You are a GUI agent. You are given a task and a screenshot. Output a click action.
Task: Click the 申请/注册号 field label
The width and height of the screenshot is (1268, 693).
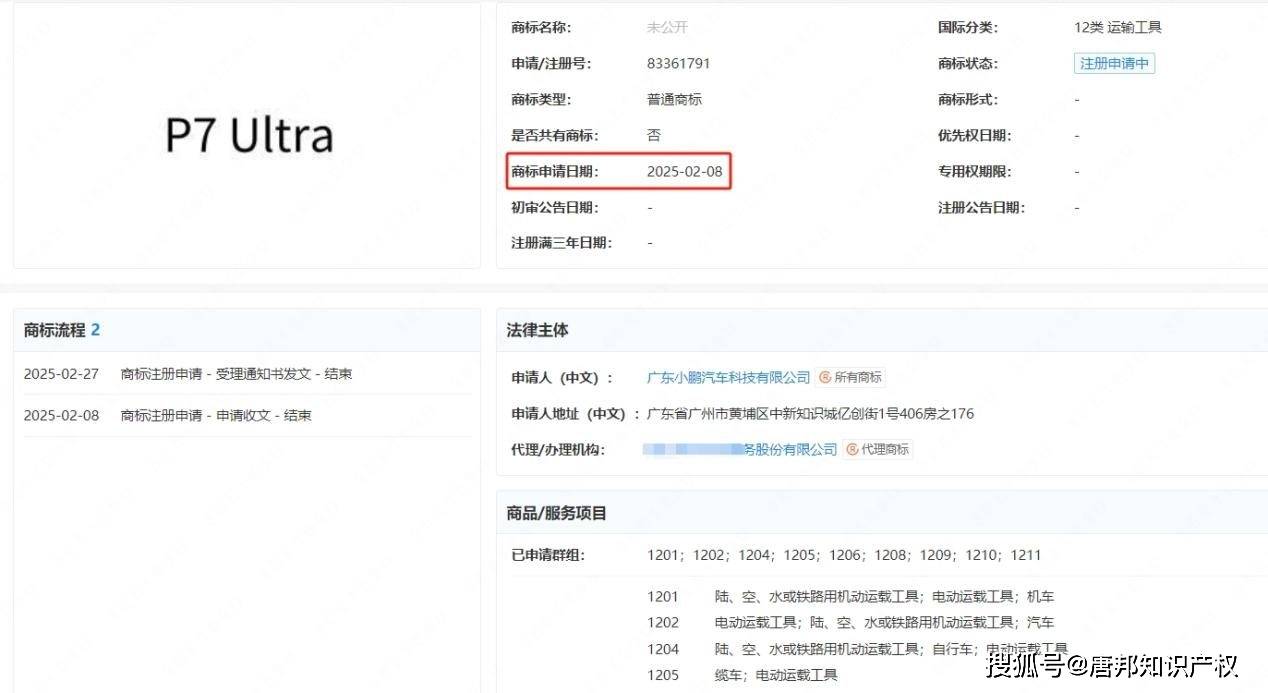pyautogui.click(x=551, y=63)
